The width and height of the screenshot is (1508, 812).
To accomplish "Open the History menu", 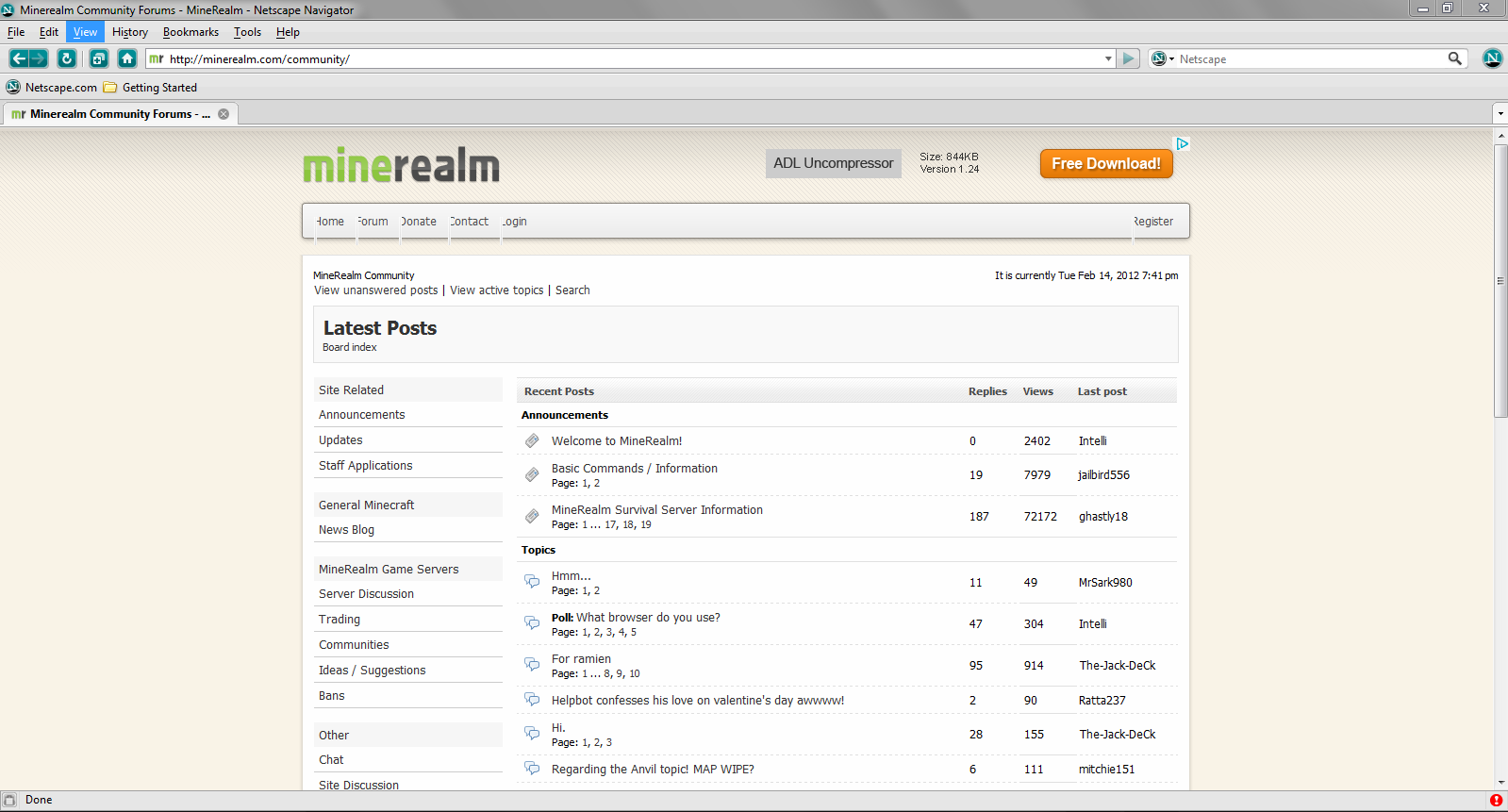I will (130, 32).
